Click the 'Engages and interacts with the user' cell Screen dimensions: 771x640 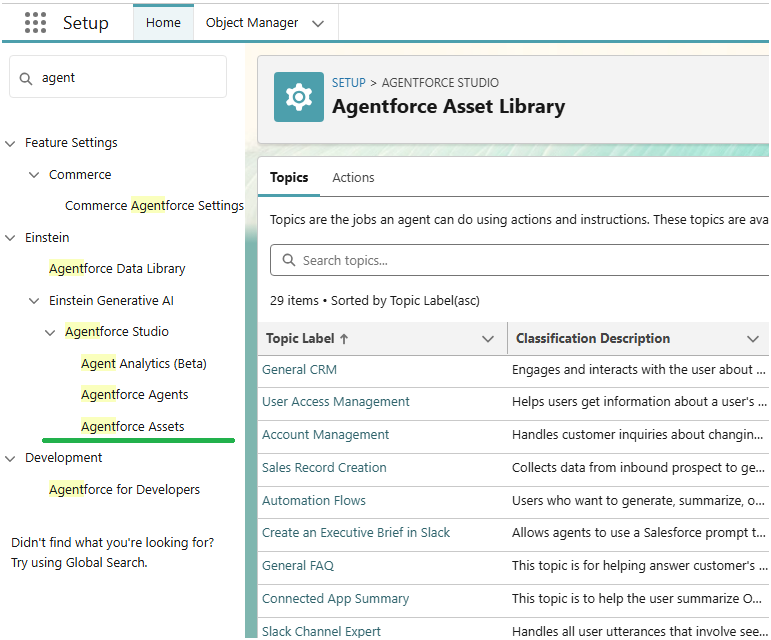pyautogui.click(x=639, y=370)
